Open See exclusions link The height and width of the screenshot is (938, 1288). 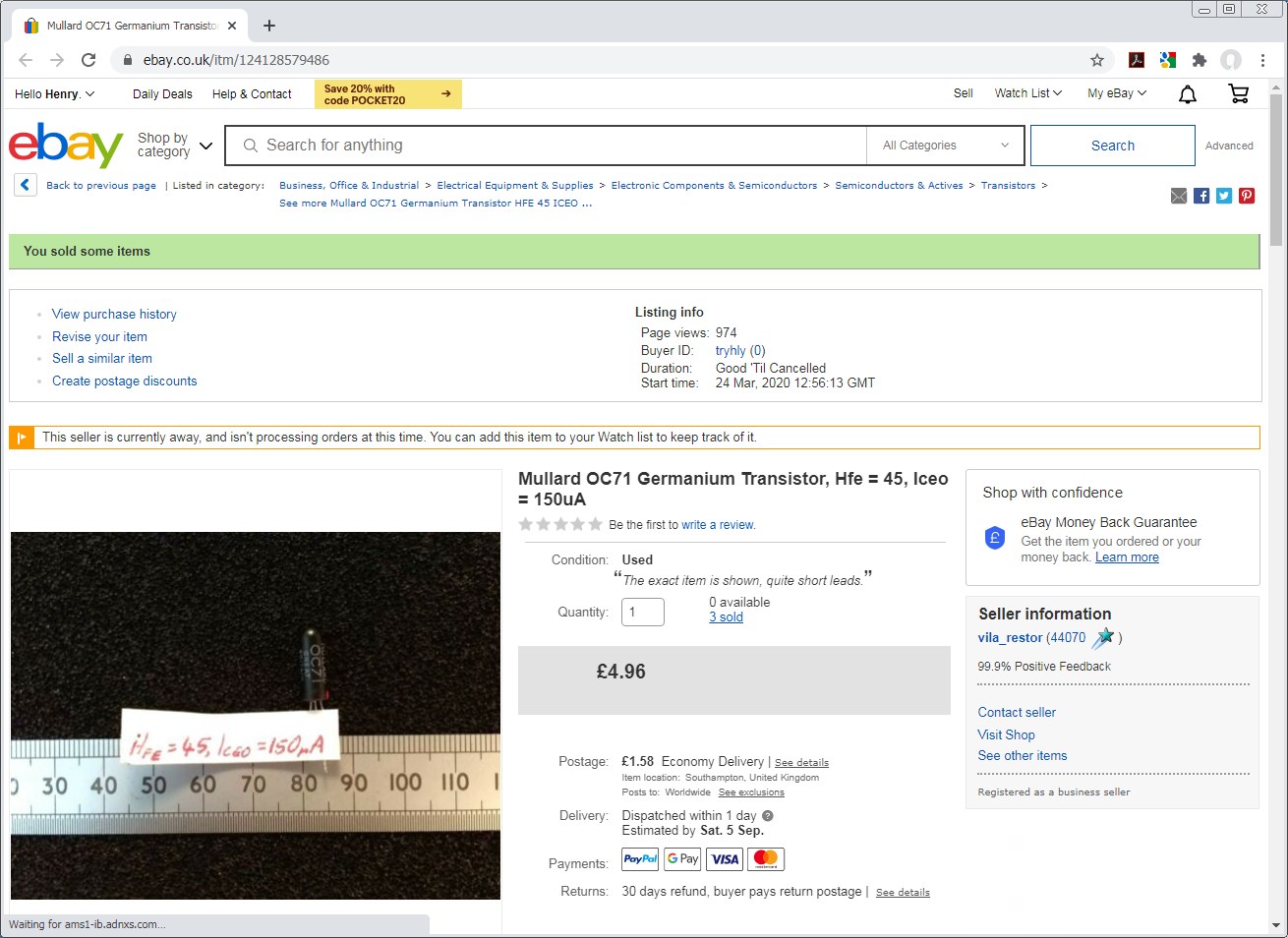tap(751, 792)
